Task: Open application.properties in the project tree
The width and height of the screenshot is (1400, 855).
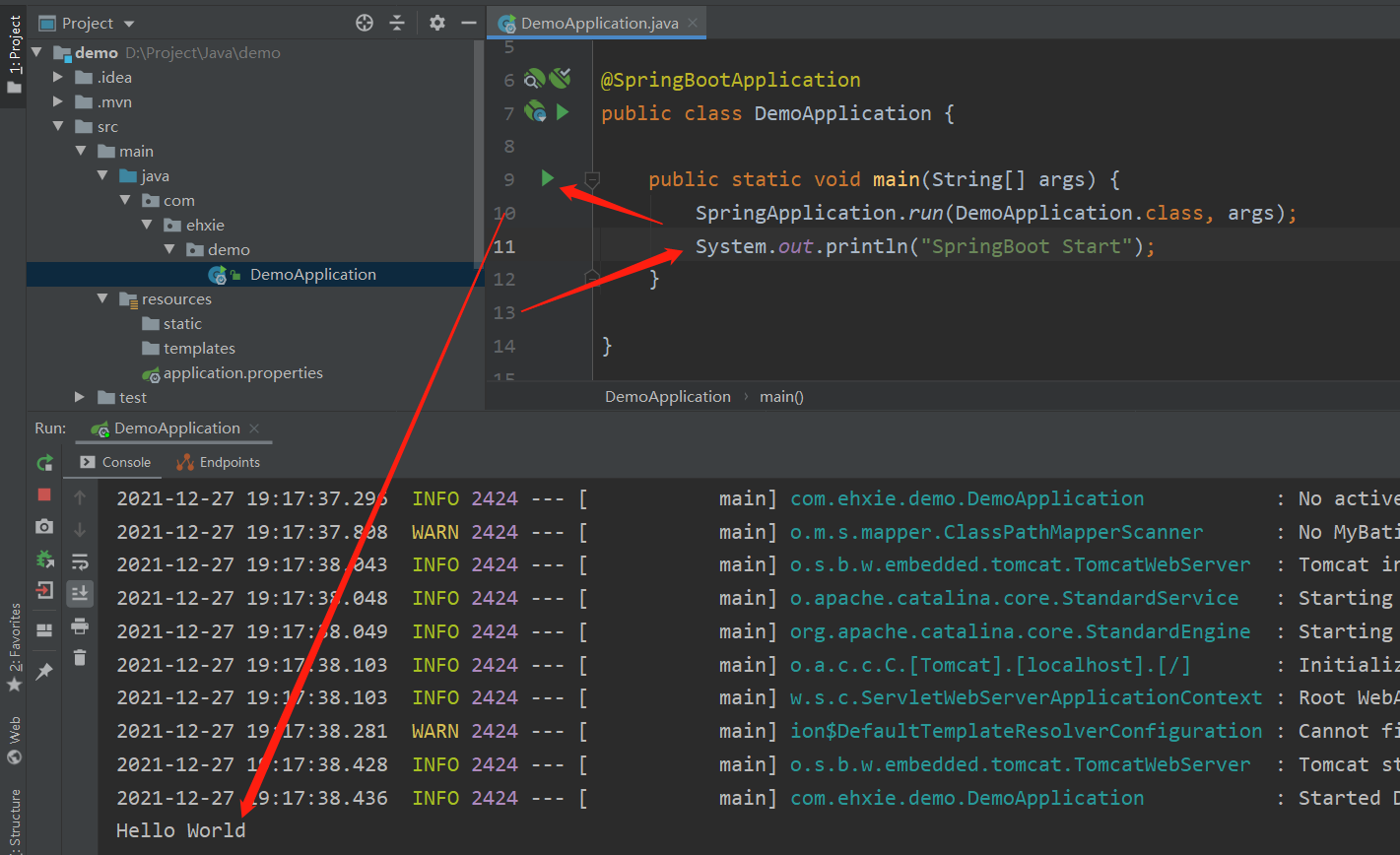Action: pyautogui.click(x=242, y=372)
